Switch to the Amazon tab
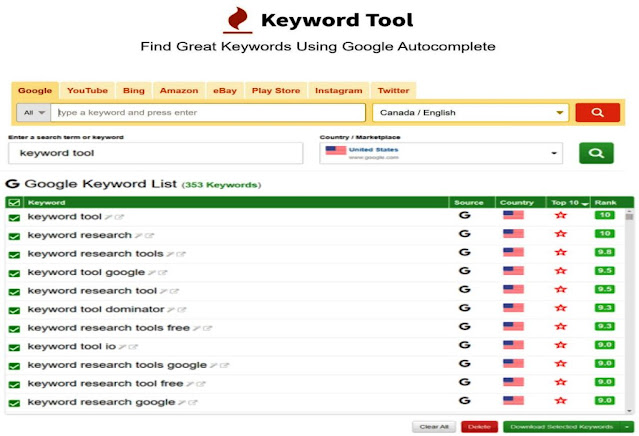639x436 pixels. [x=179, y=90]
